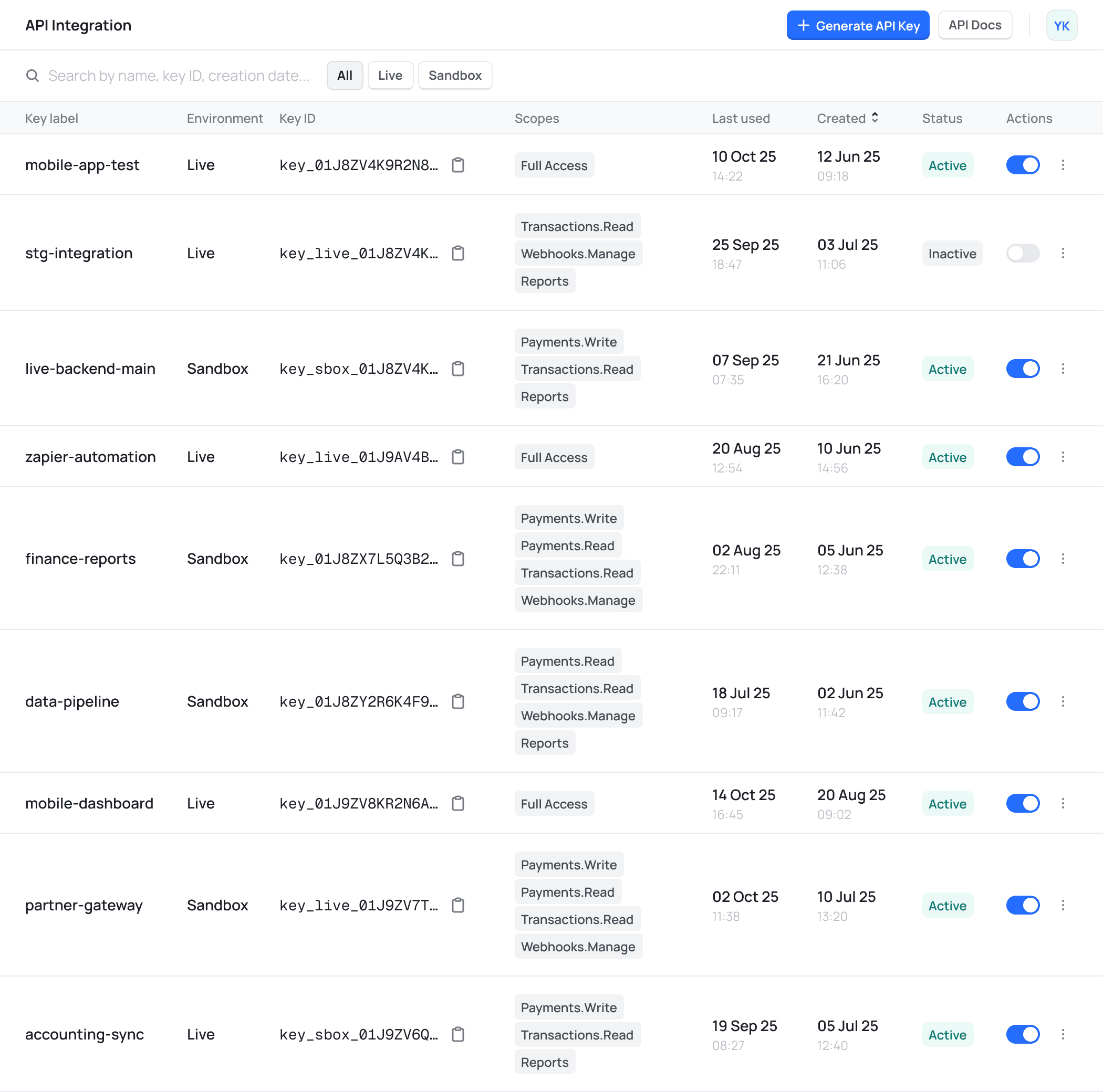This screenshot has height=1092, width=1103.
Task: Select the Sandbox filter tab
Action: pyautogui.click(x=455, y=75)
